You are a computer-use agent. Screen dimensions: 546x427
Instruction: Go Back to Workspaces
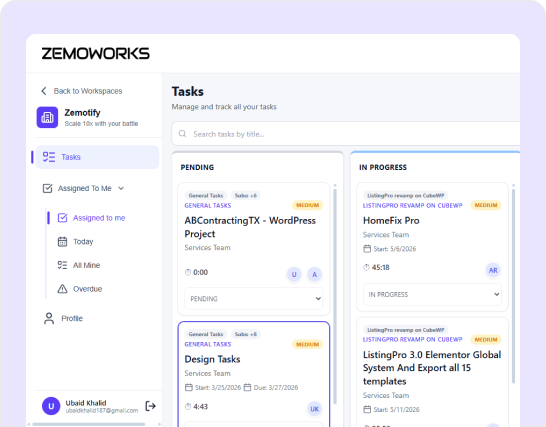[88, 91]
